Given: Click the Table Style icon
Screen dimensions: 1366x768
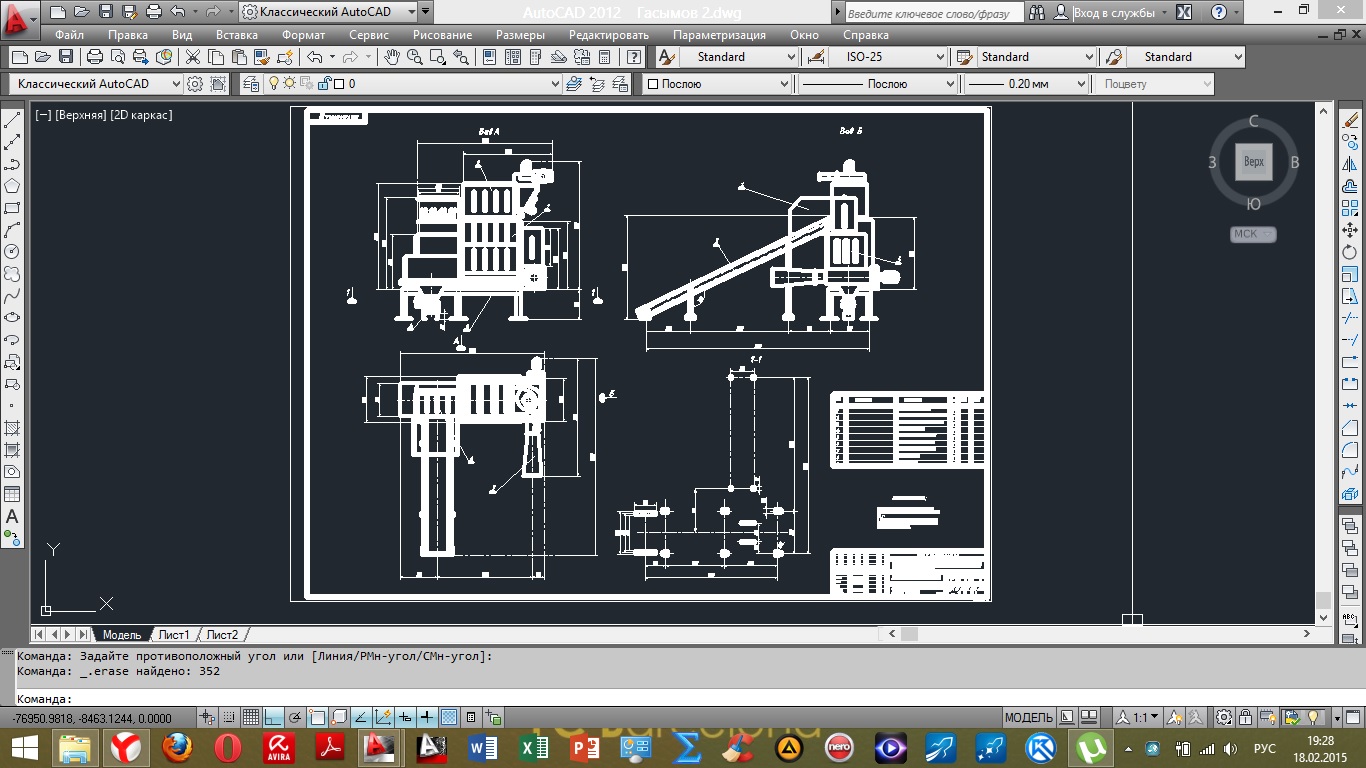Looking at the screenshot, I should [965, 57].
